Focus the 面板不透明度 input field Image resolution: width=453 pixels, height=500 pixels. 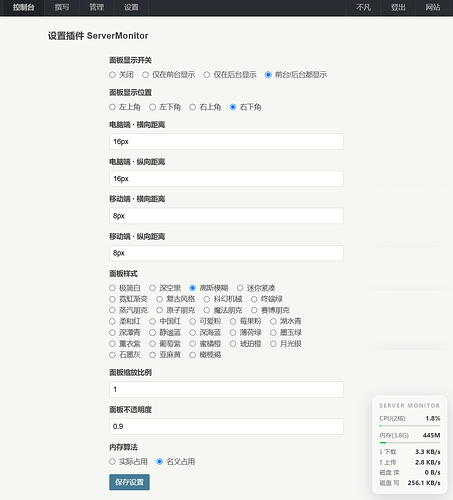point(226,426)
